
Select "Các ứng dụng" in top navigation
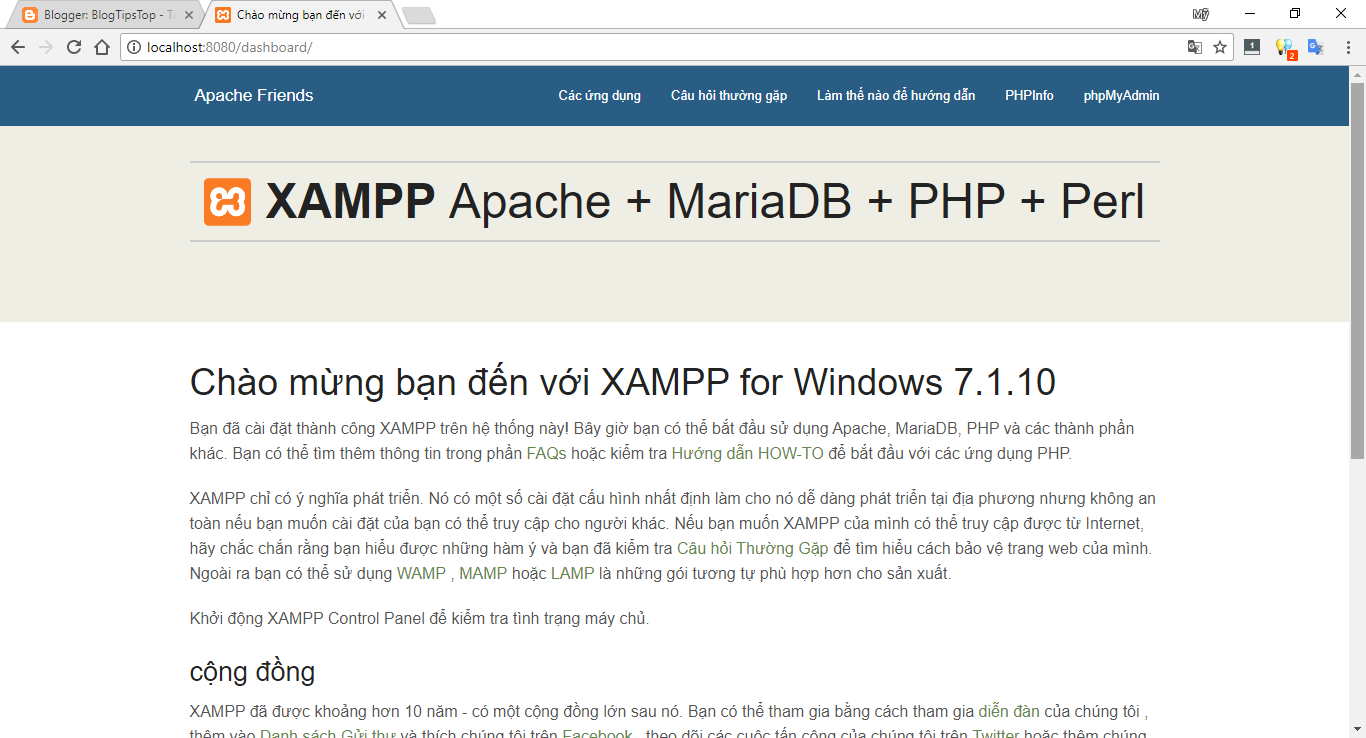pos(599,96)
